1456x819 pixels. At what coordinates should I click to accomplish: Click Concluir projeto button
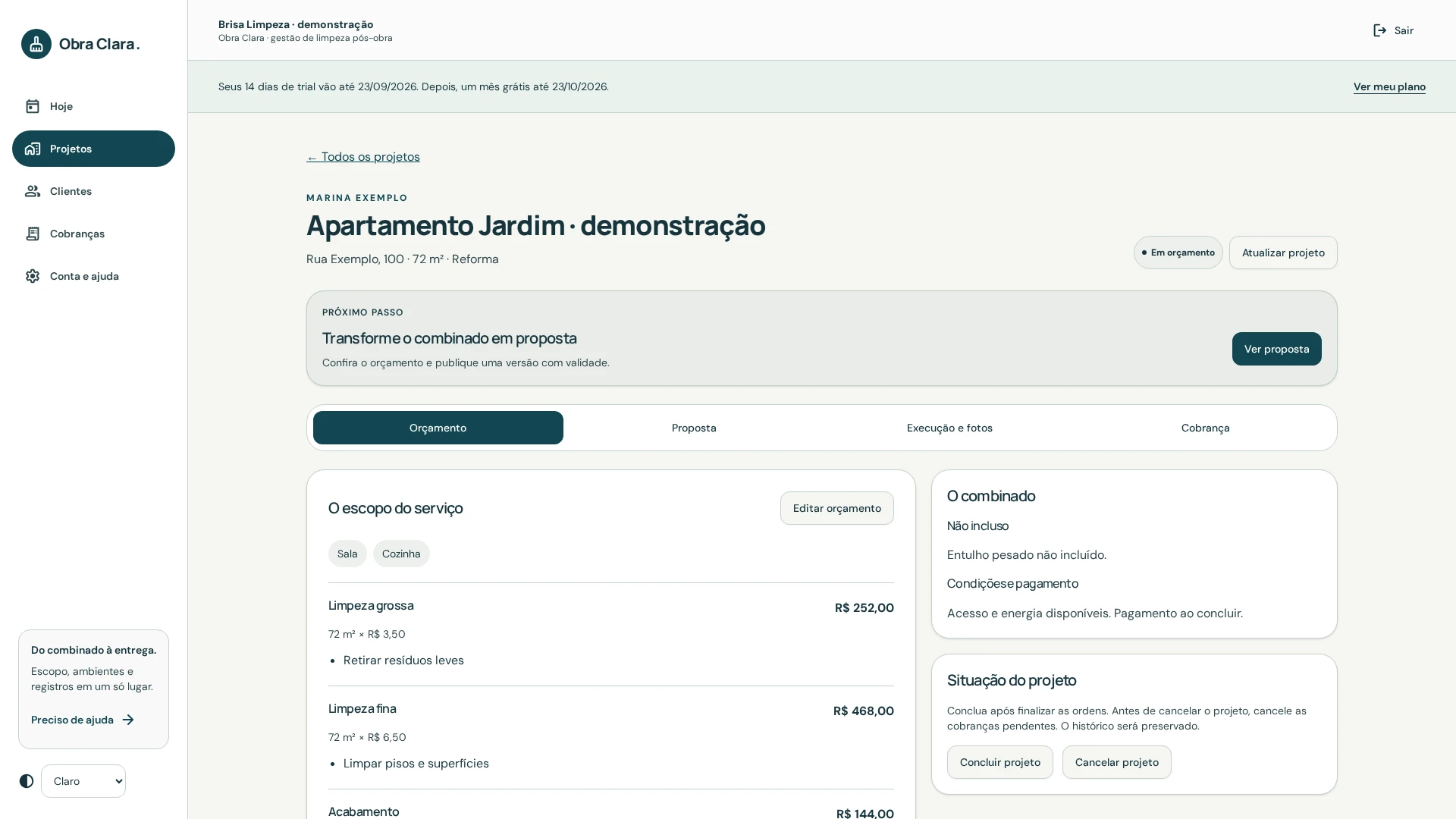point(1000,762)
